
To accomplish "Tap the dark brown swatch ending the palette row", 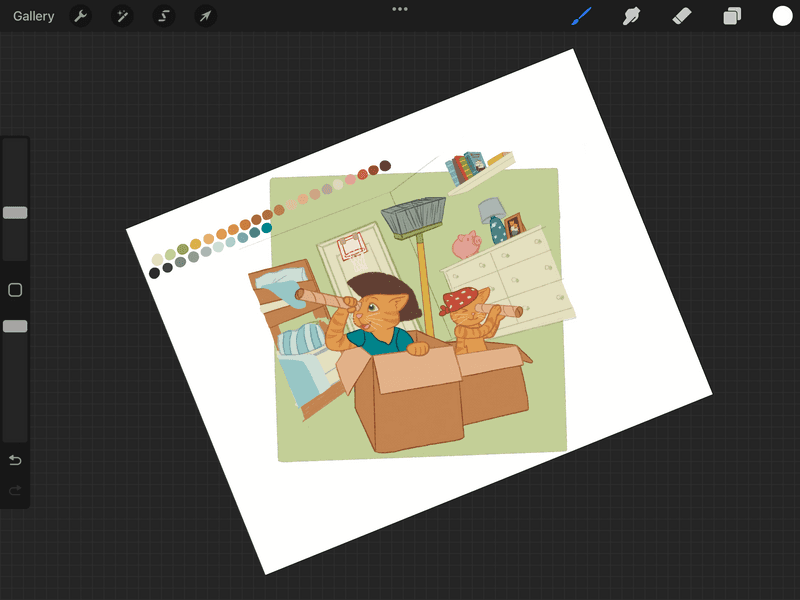I will [x=385, y=166].
